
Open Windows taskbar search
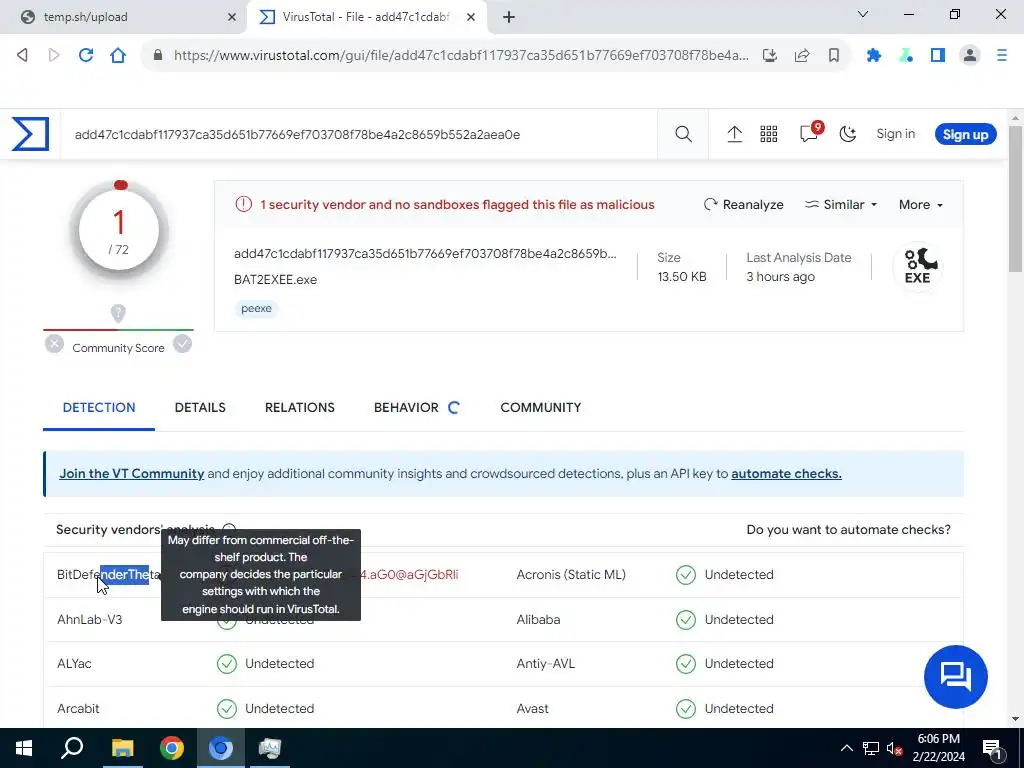(72, 748)
